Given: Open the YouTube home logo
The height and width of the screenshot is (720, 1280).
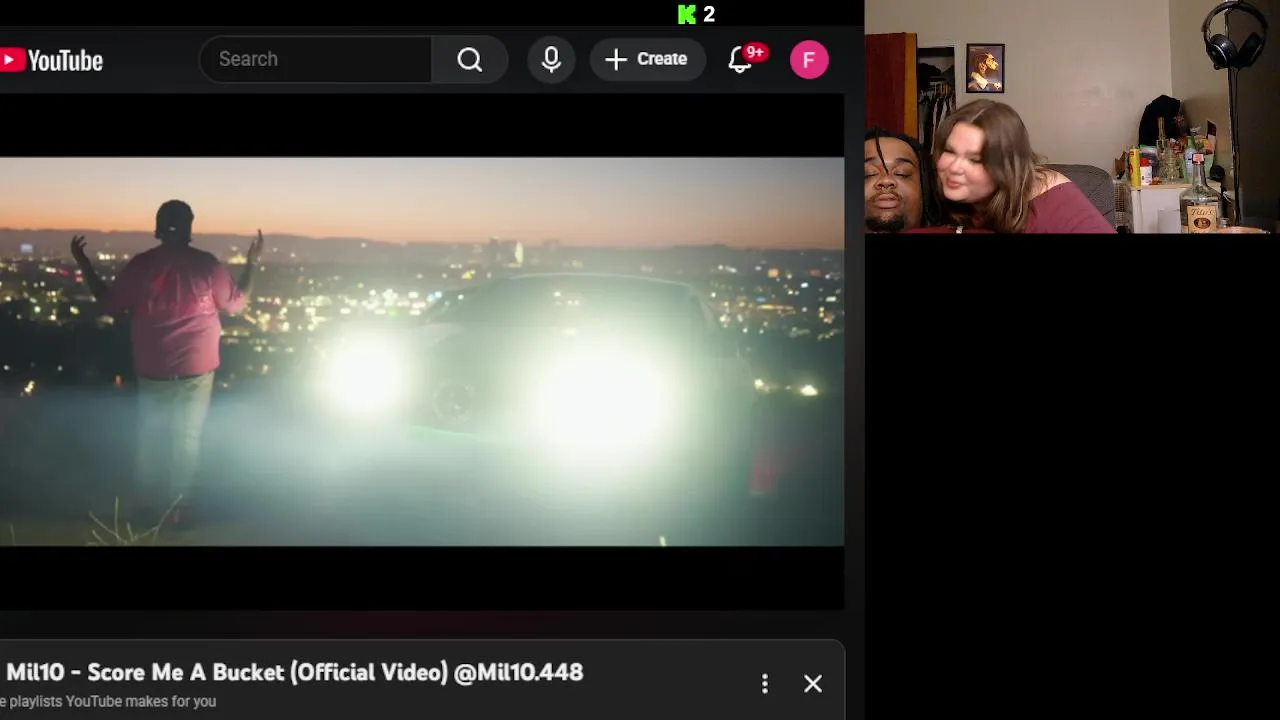Looking at the screenshot, I should (x=52, y=60).
